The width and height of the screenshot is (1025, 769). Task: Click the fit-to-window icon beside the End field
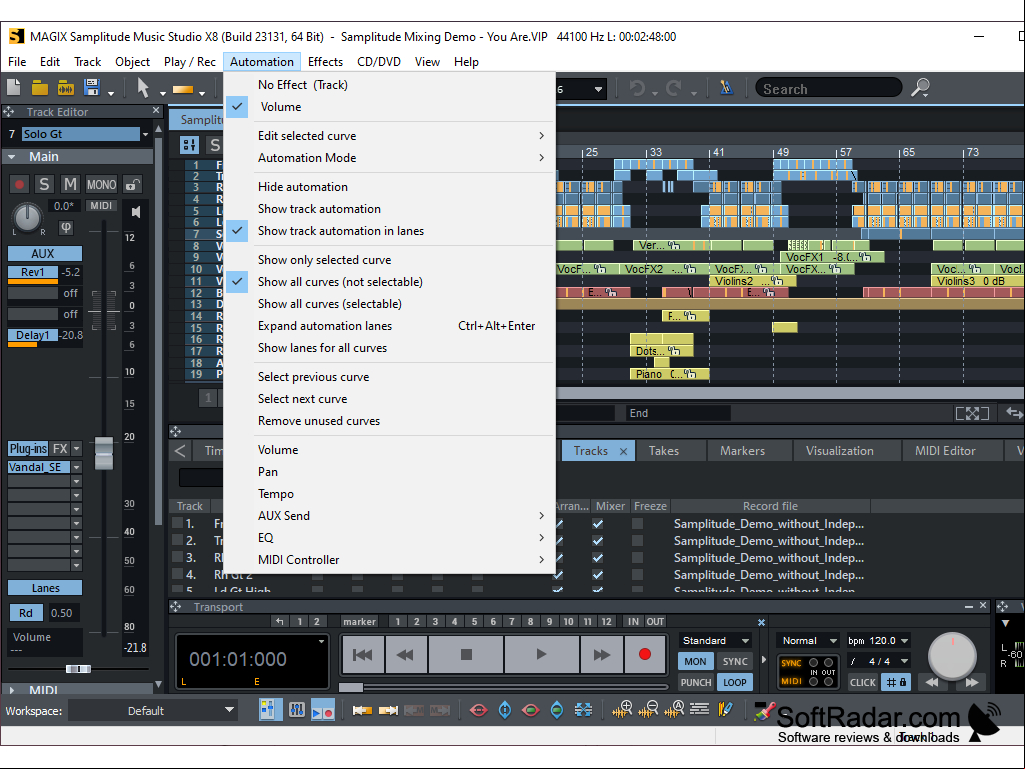tap(972, 413)
